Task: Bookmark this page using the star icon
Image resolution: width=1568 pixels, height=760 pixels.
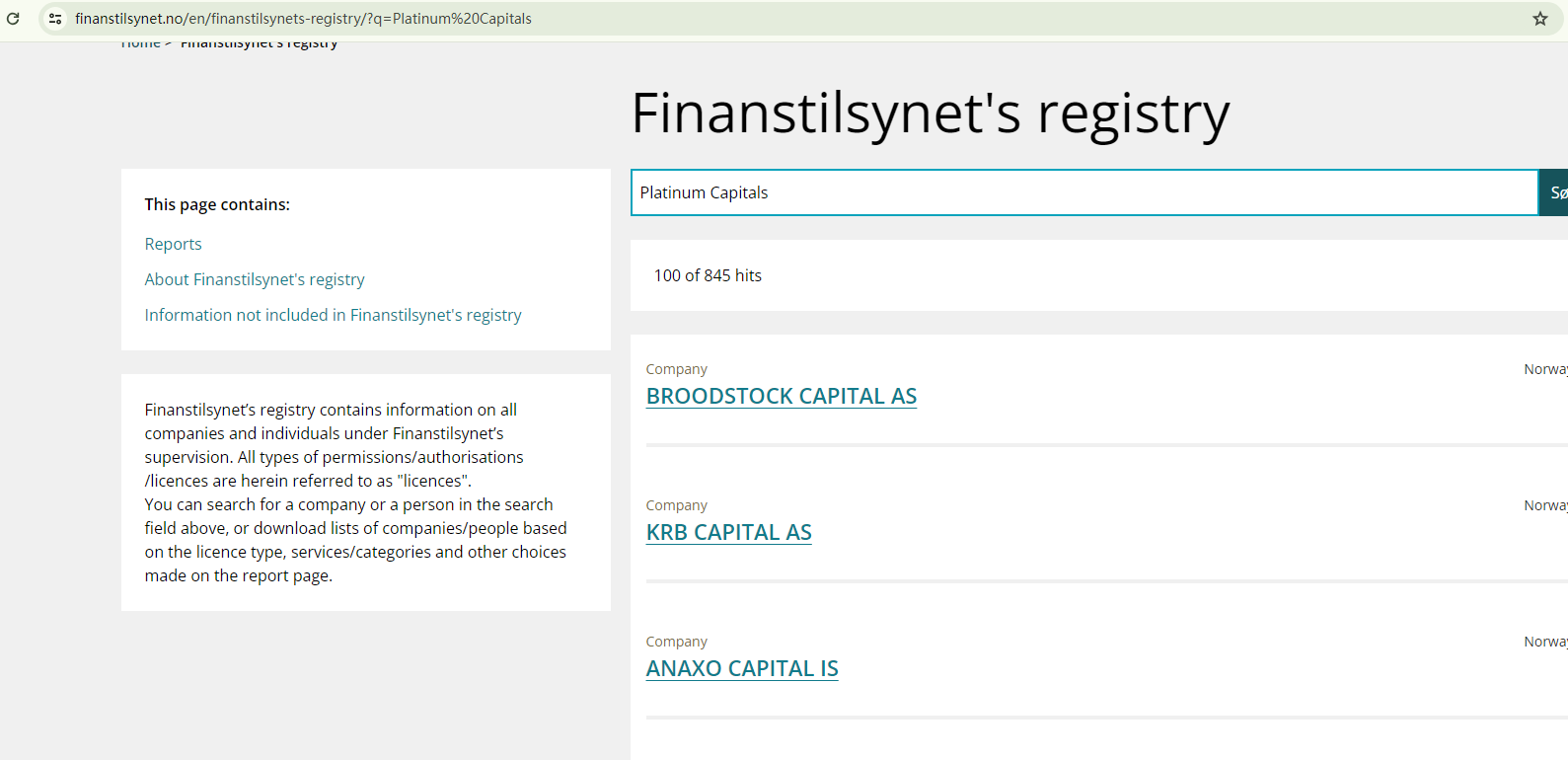Action: click(x=1539, y=19)
